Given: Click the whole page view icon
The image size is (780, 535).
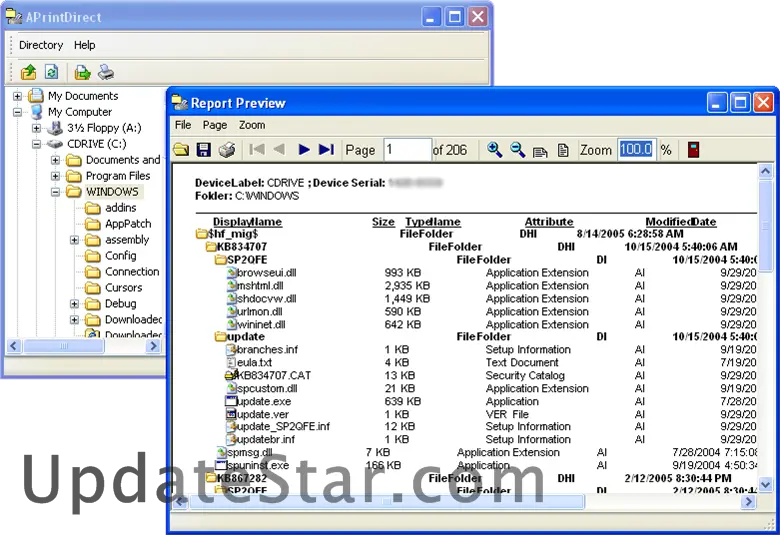Looking at the screenshot, I should point(563,150).
